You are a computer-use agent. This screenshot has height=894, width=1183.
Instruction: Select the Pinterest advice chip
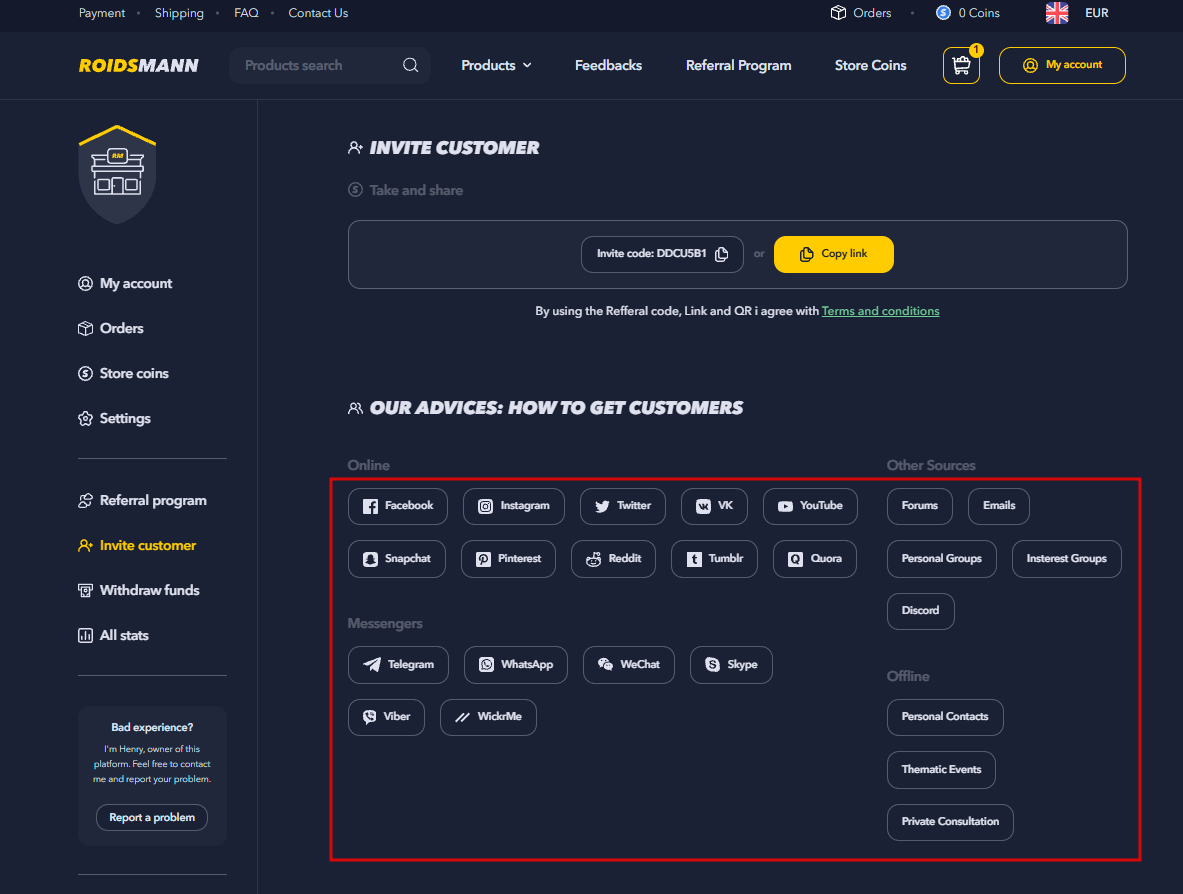tap(509, 559)
